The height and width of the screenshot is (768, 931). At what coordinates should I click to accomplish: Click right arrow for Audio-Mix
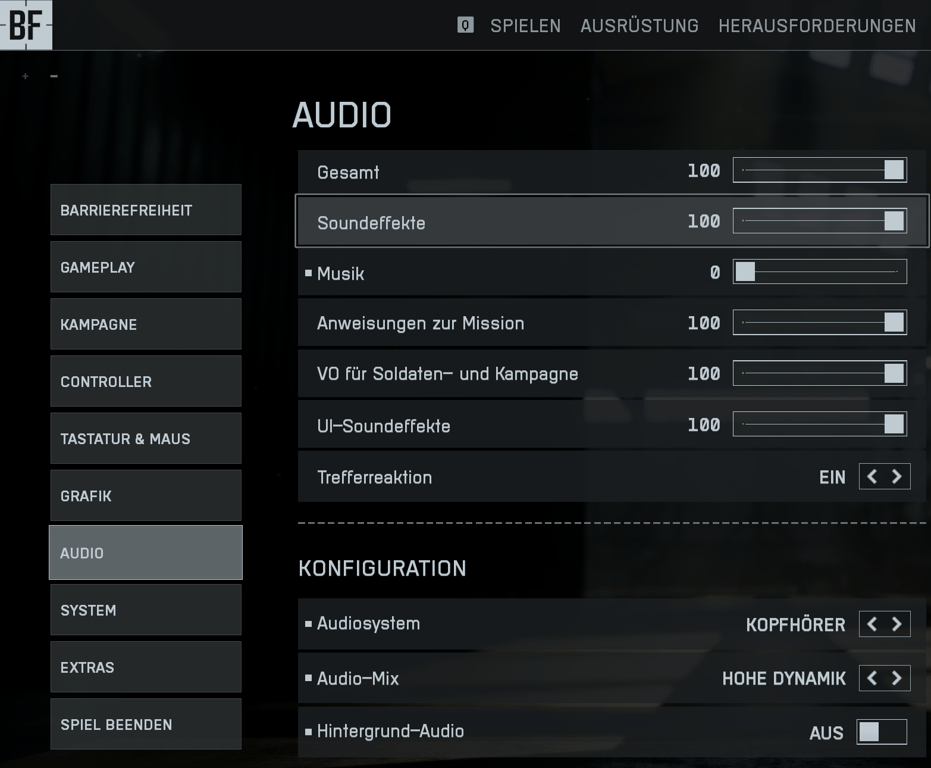(897, 678)
